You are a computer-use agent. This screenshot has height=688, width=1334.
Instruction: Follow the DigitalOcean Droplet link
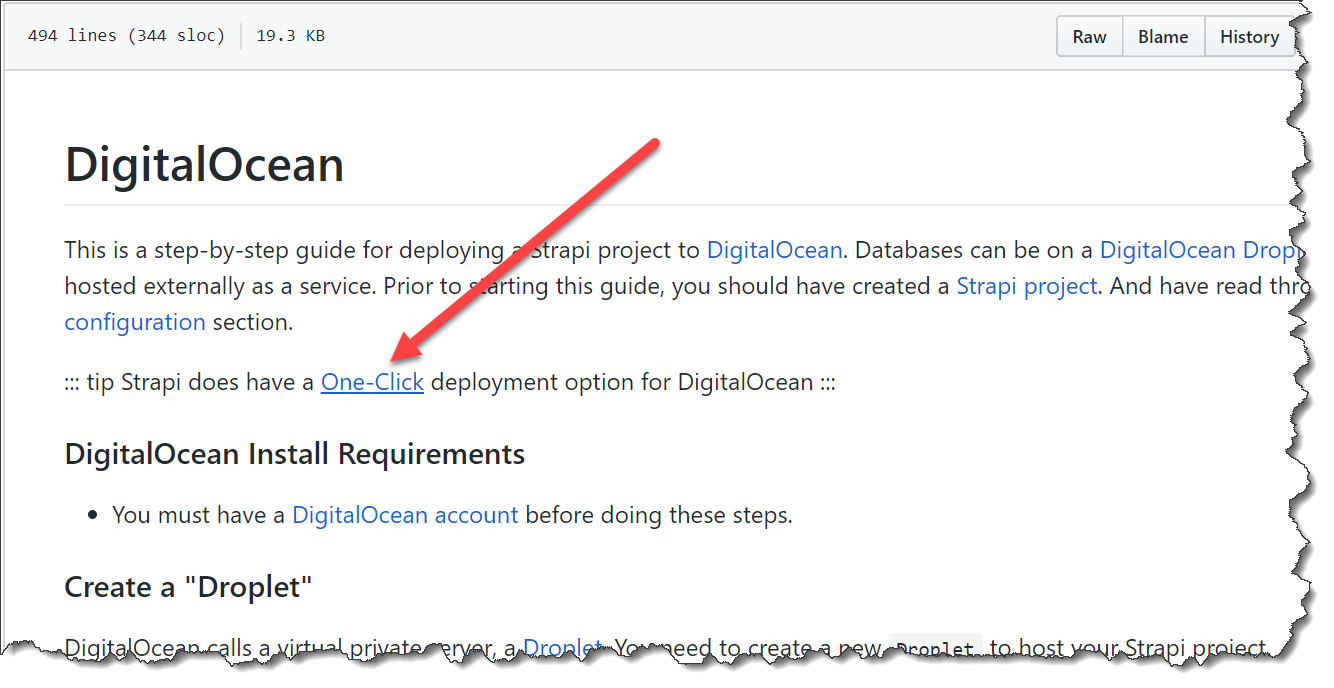pyautogui.click(x=1200, y=250)
